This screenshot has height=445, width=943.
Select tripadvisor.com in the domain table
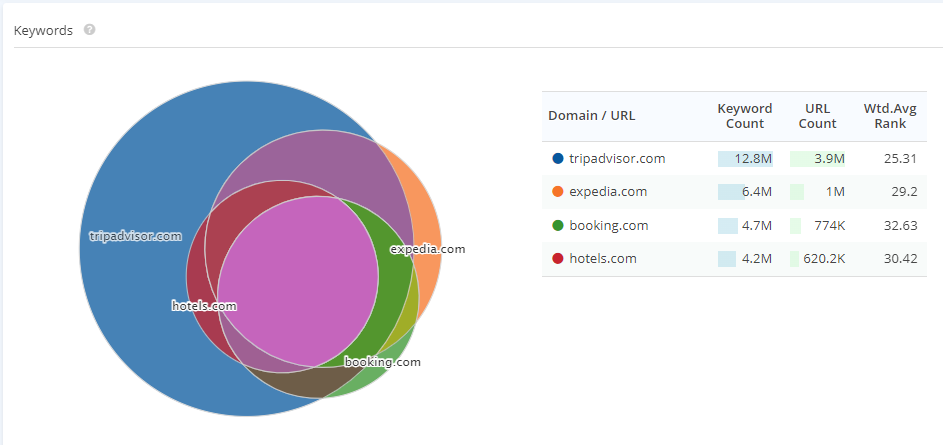[617, 159]
